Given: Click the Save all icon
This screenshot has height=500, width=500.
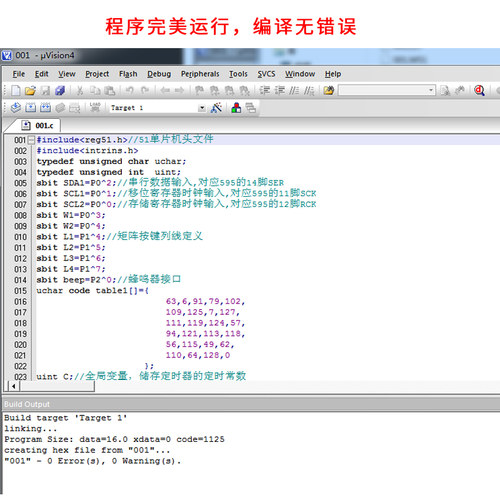Looking at the screenshot, I should pyautogui.click(x=60, y=90).
